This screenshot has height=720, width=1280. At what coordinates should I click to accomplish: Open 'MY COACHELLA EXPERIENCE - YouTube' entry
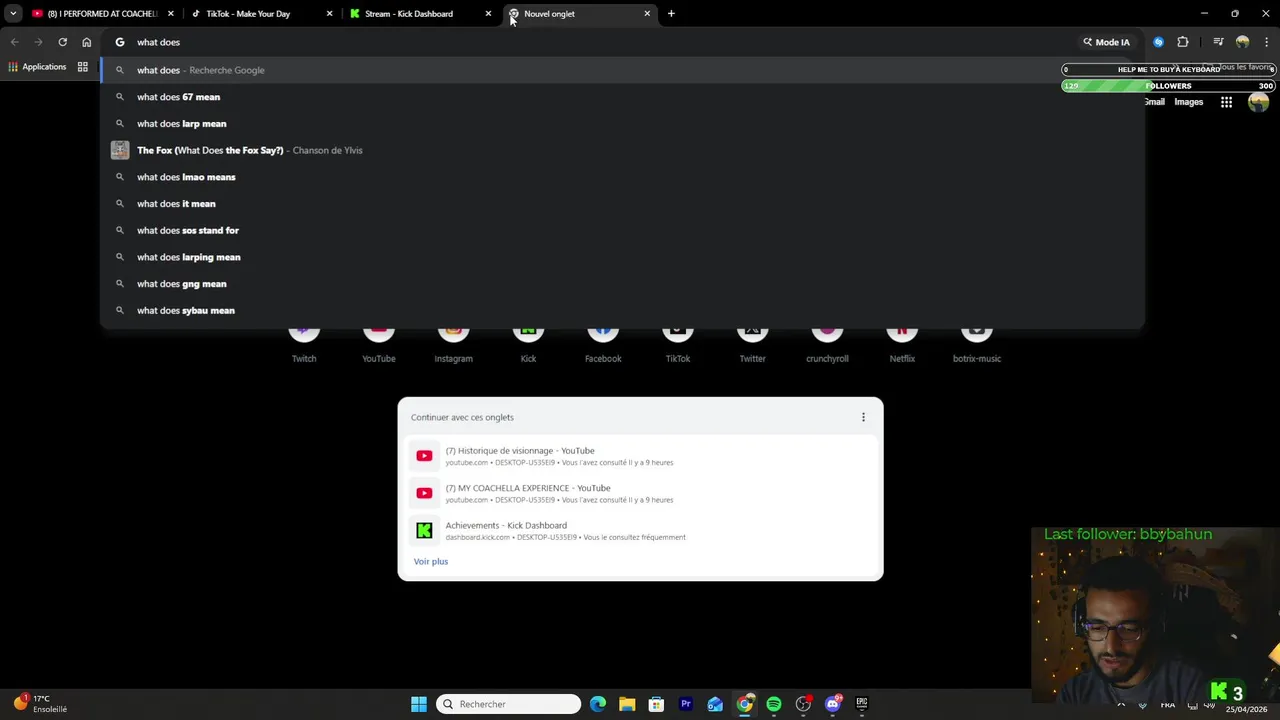(x=640, y=493)
